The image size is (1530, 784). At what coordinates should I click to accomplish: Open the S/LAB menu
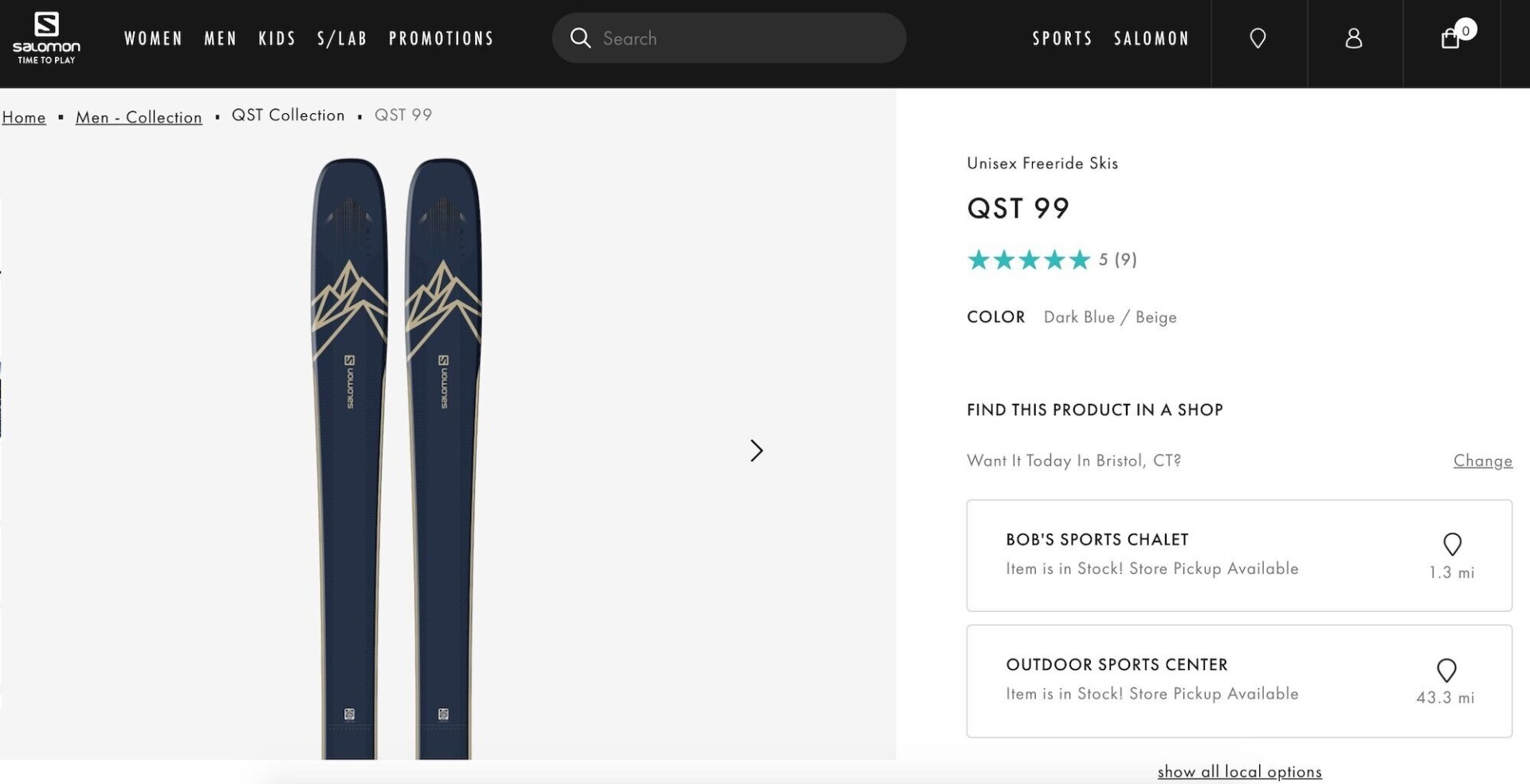342,38
